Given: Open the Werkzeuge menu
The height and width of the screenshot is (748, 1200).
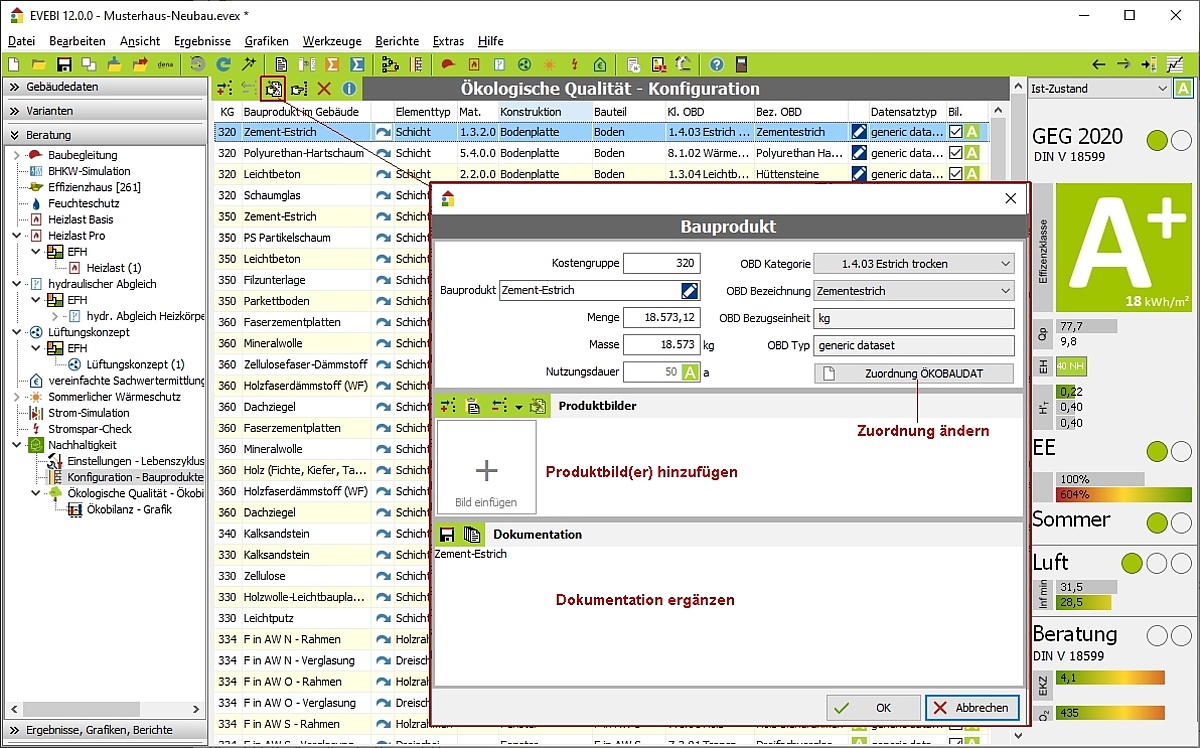Looking at the screenshot, I should click(x=331, y=41).
